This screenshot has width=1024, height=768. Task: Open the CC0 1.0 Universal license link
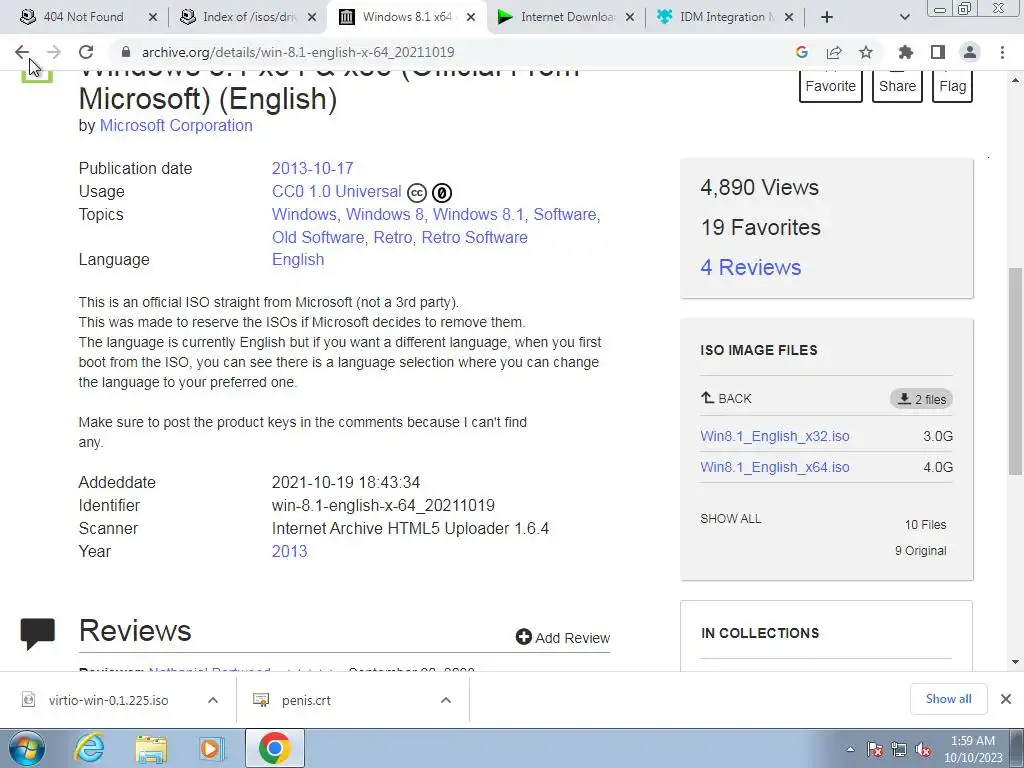(336, 191)
